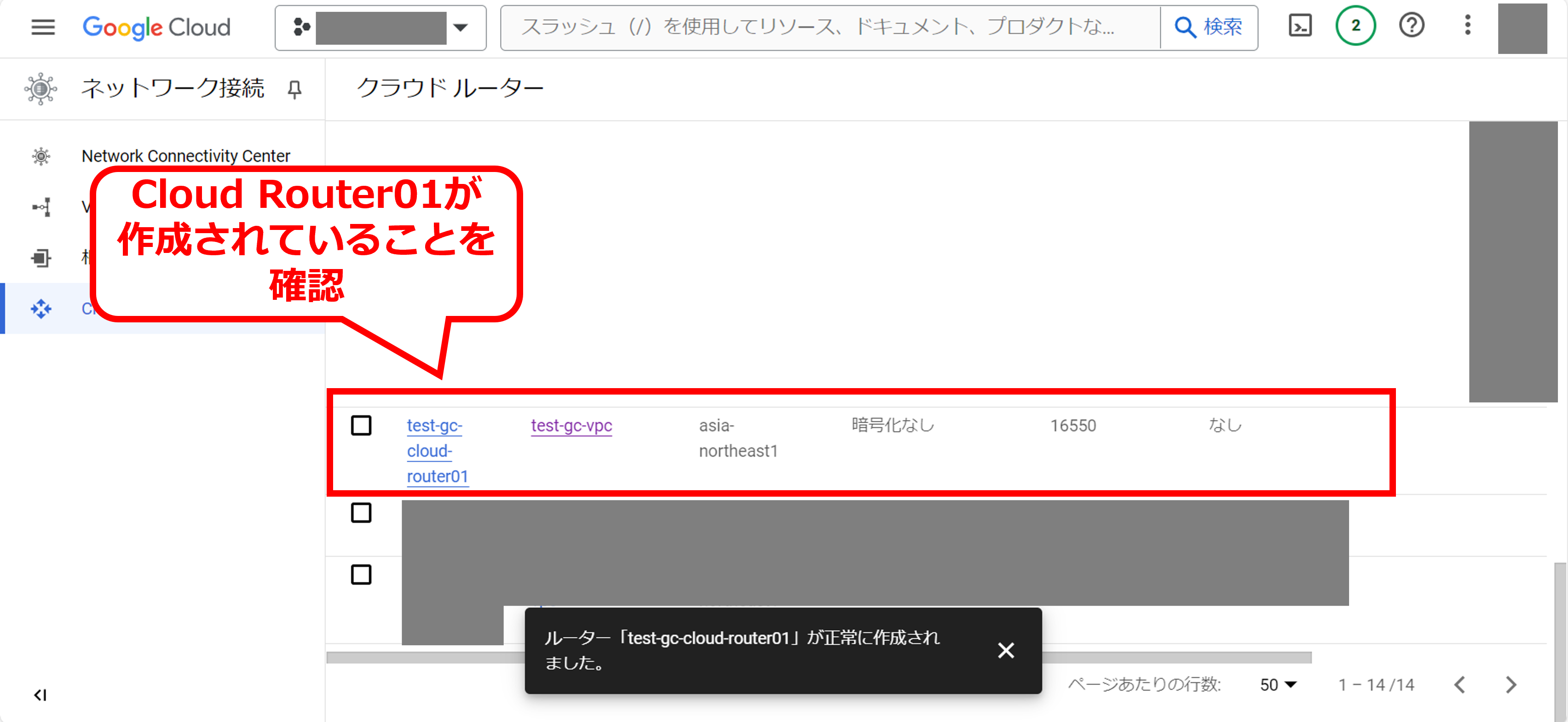Screen dimensions: 1568x722
Task: Focus the resource search input field
Action: pyautogui.click(x=828, y=28)
